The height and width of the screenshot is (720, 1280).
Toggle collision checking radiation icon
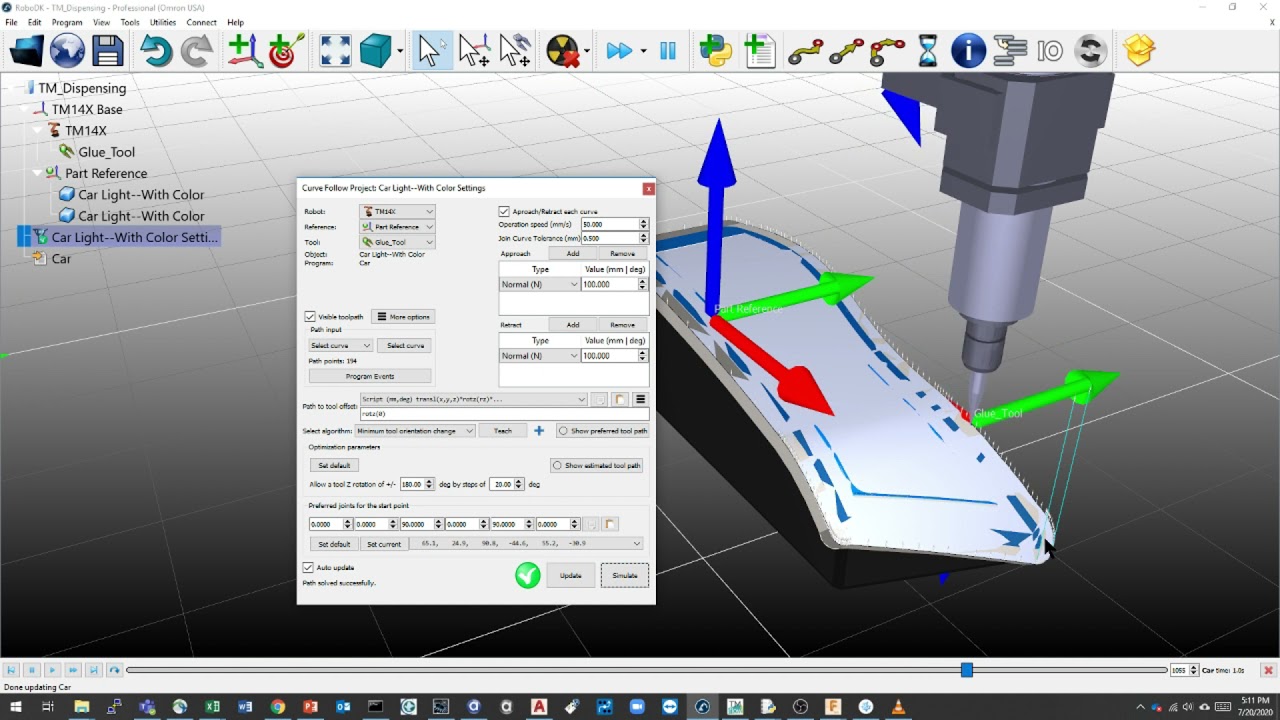pyautogui.click(x=563, y=50)
